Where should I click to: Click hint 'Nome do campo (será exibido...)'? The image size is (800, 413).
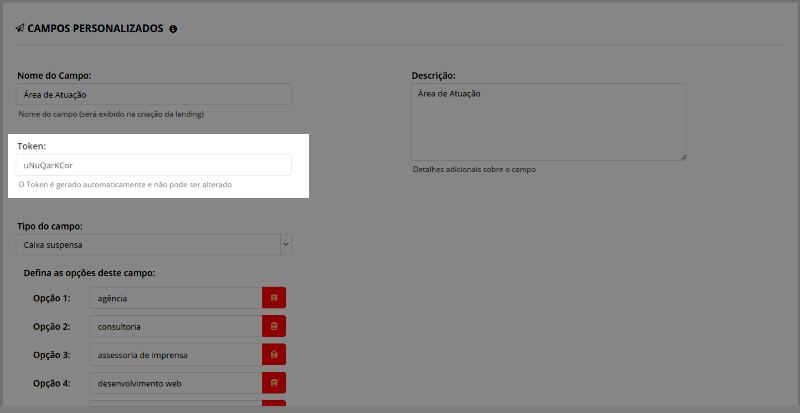tap(111, 114)
